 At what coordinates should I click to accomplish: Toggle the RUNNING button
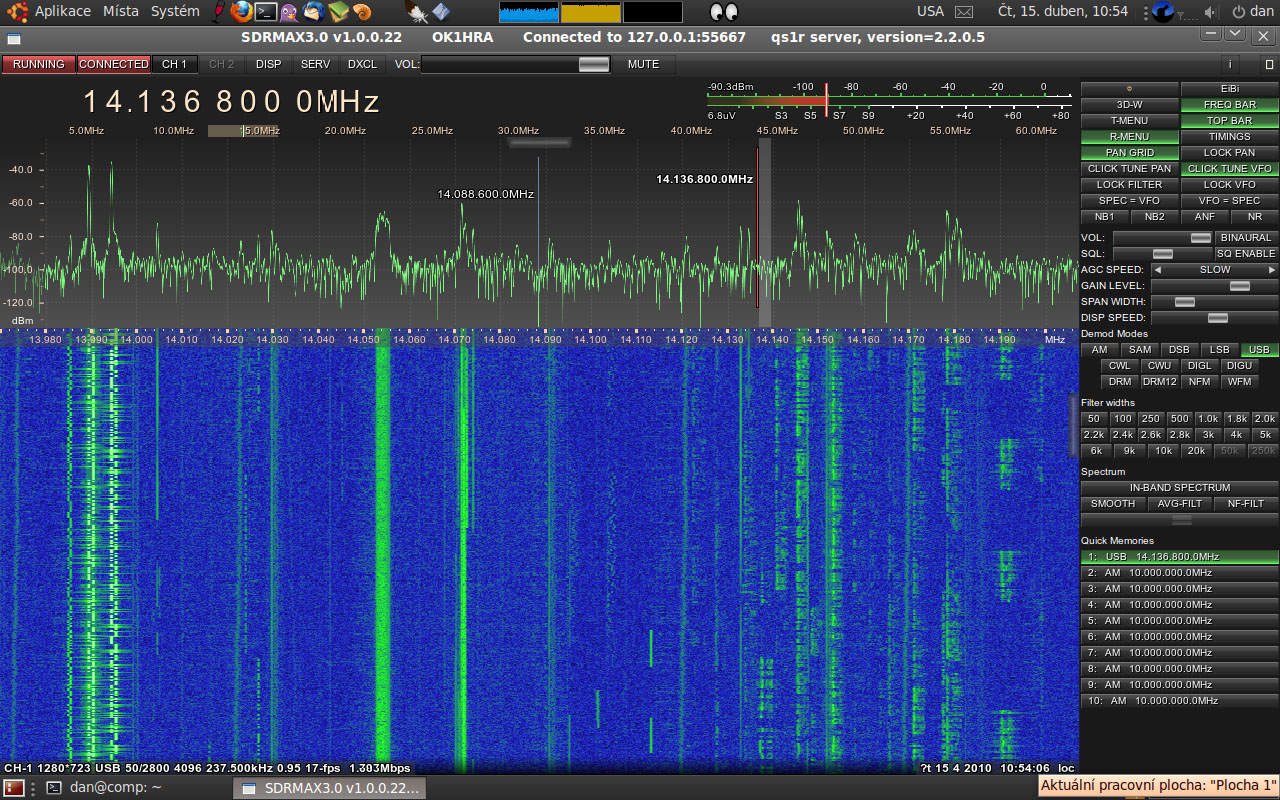39,64
